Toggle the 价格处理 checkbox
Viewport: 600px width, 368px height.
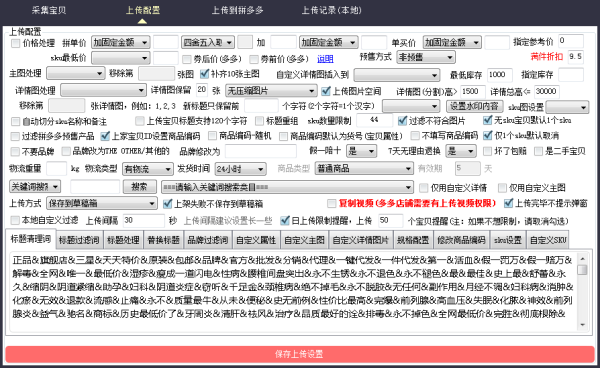[16, 43]
